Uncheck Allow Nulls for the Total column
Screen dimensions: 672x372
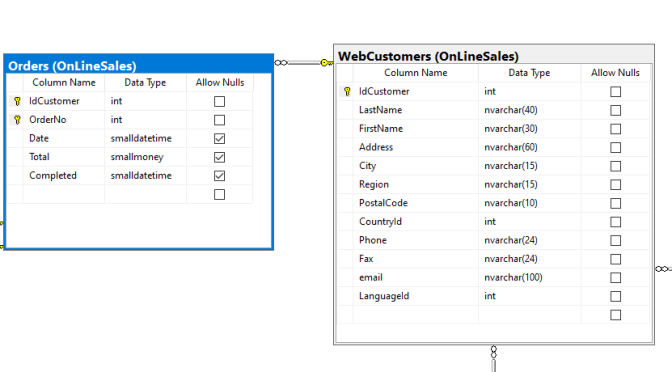219,157
